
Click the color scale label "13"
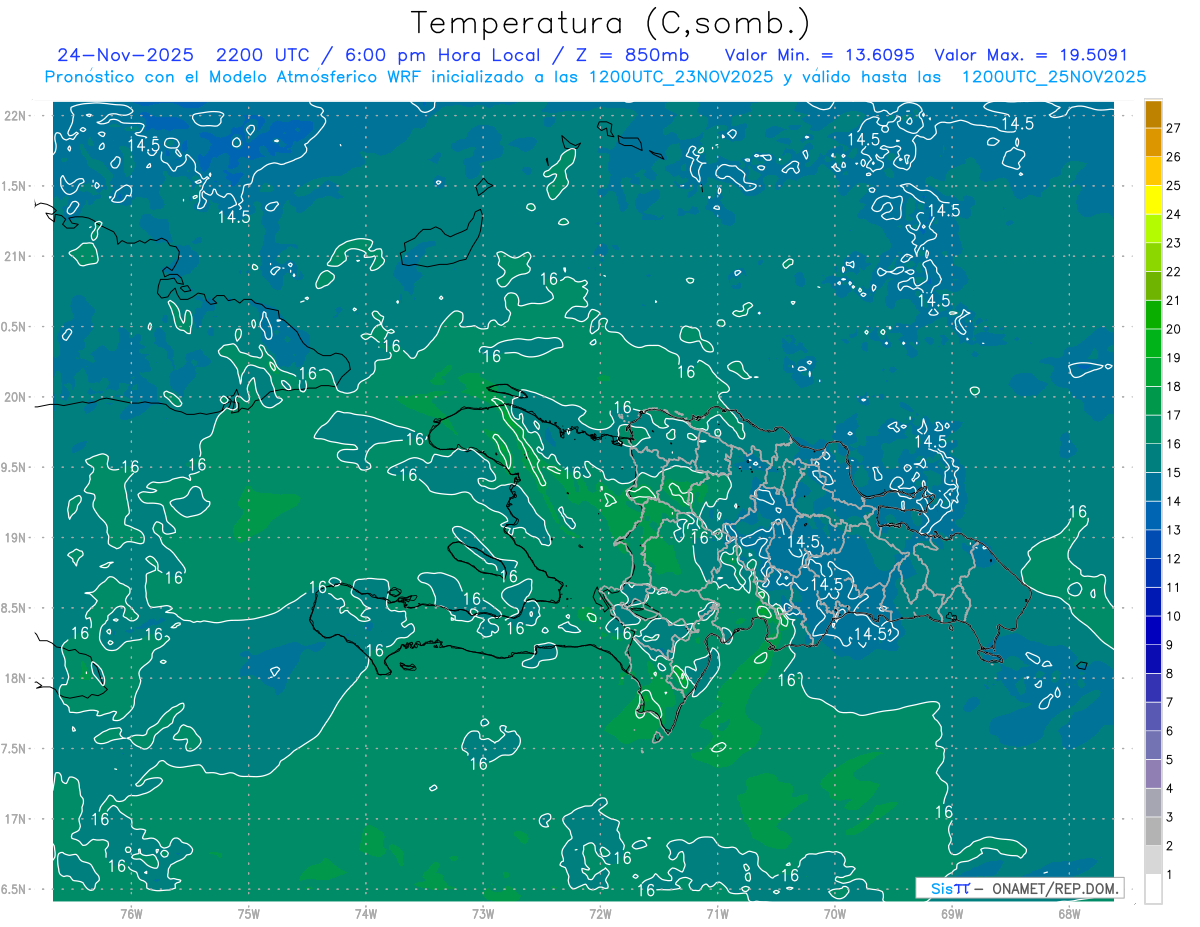pos(1175,530)
